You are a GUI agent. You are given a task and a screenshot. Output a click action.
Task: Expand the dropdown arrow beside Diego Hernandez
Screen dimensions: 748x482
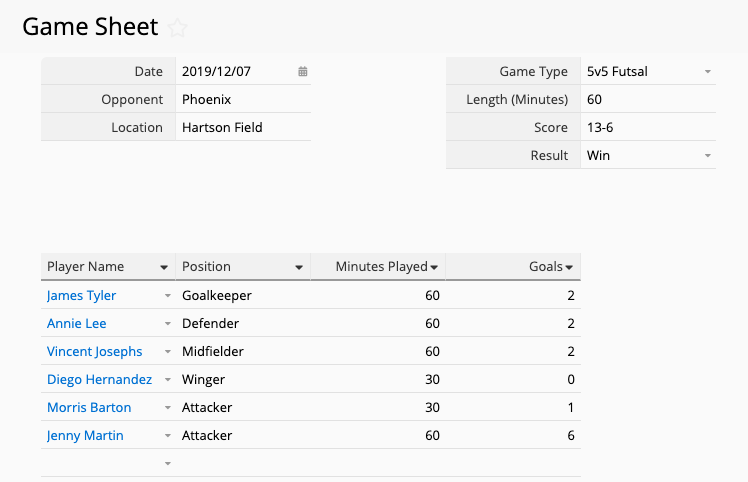click(x=167, y=380)
